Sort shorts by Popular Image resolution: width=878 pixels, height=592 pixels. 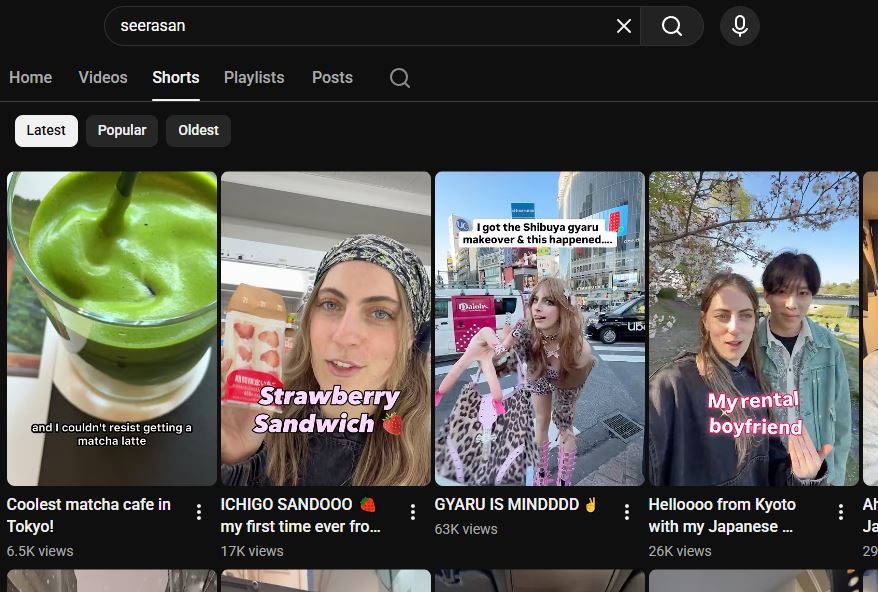tap(122, 131)
